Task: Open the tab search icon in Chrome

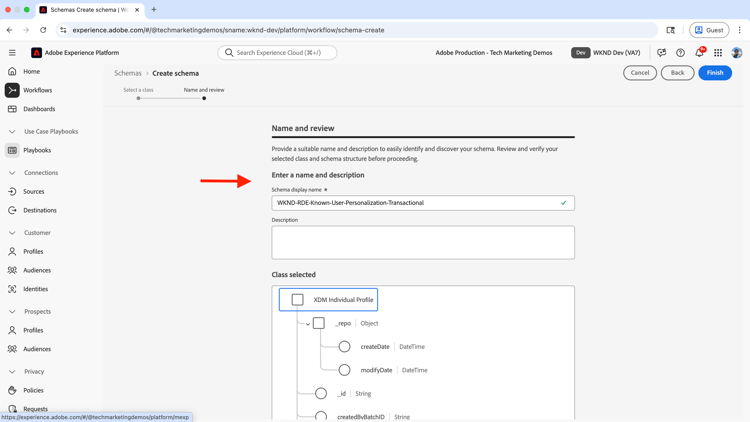Action: 671,30
